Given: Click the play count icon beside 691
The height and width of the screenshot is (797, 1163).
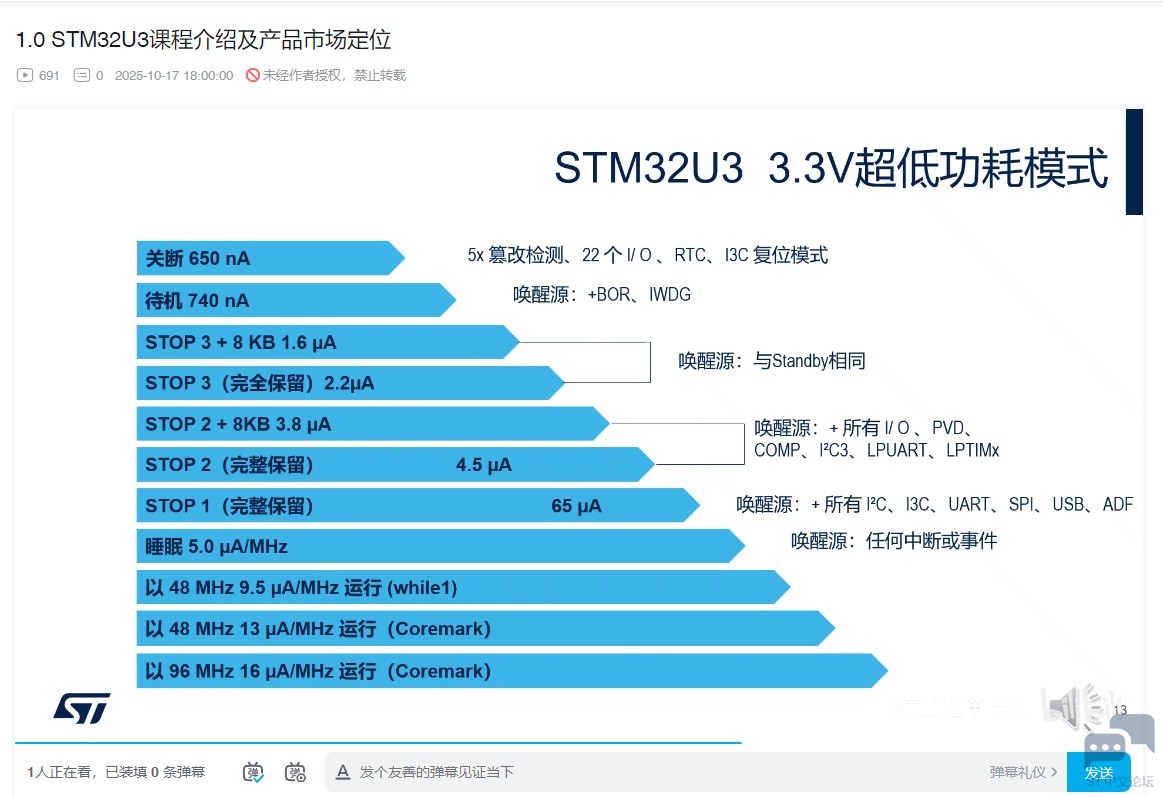Looking at the screenshot, I should click(25, 75).
